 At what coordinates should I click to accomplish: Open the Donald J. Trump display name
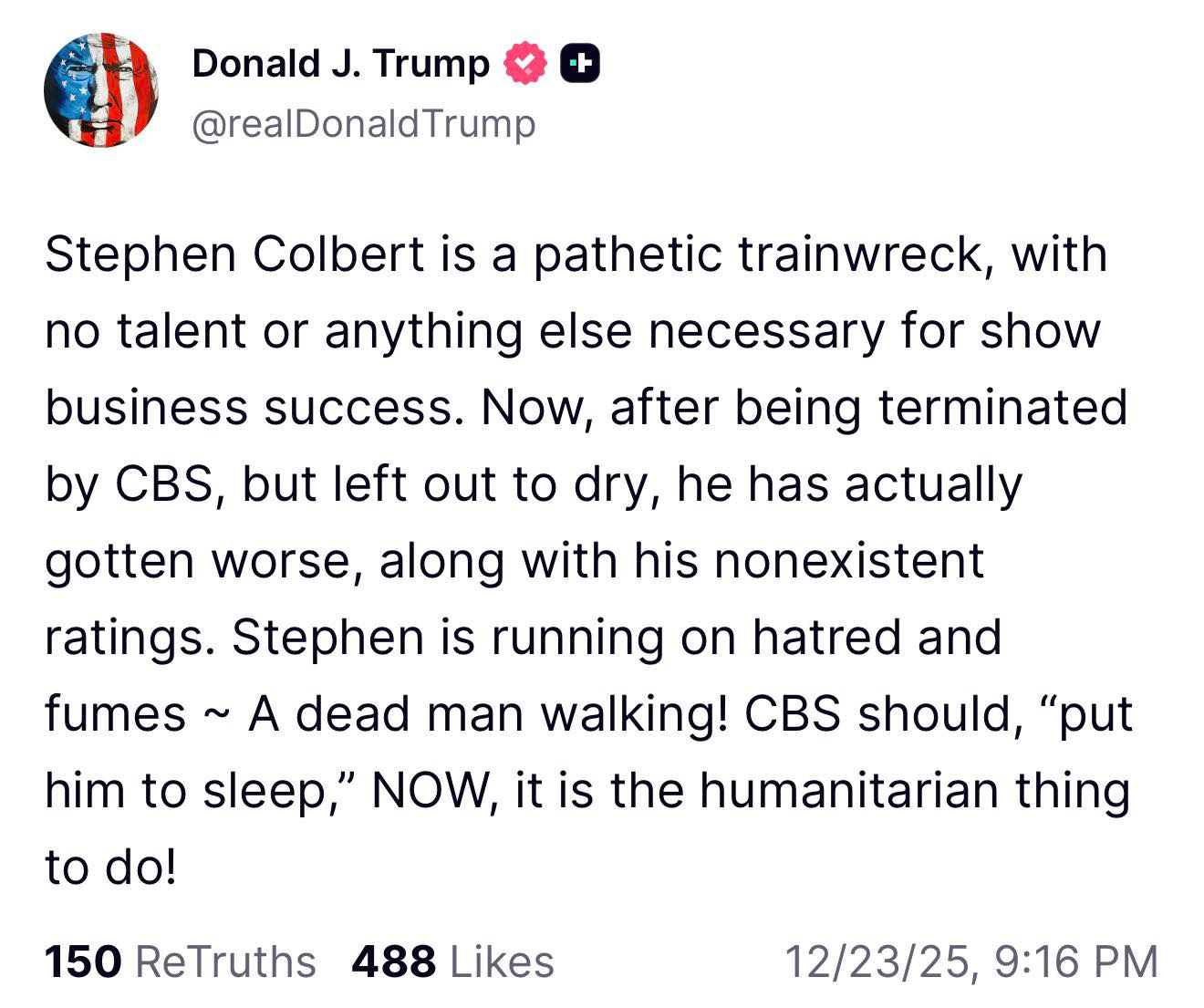pyautogui.click(x=340, y=64)
